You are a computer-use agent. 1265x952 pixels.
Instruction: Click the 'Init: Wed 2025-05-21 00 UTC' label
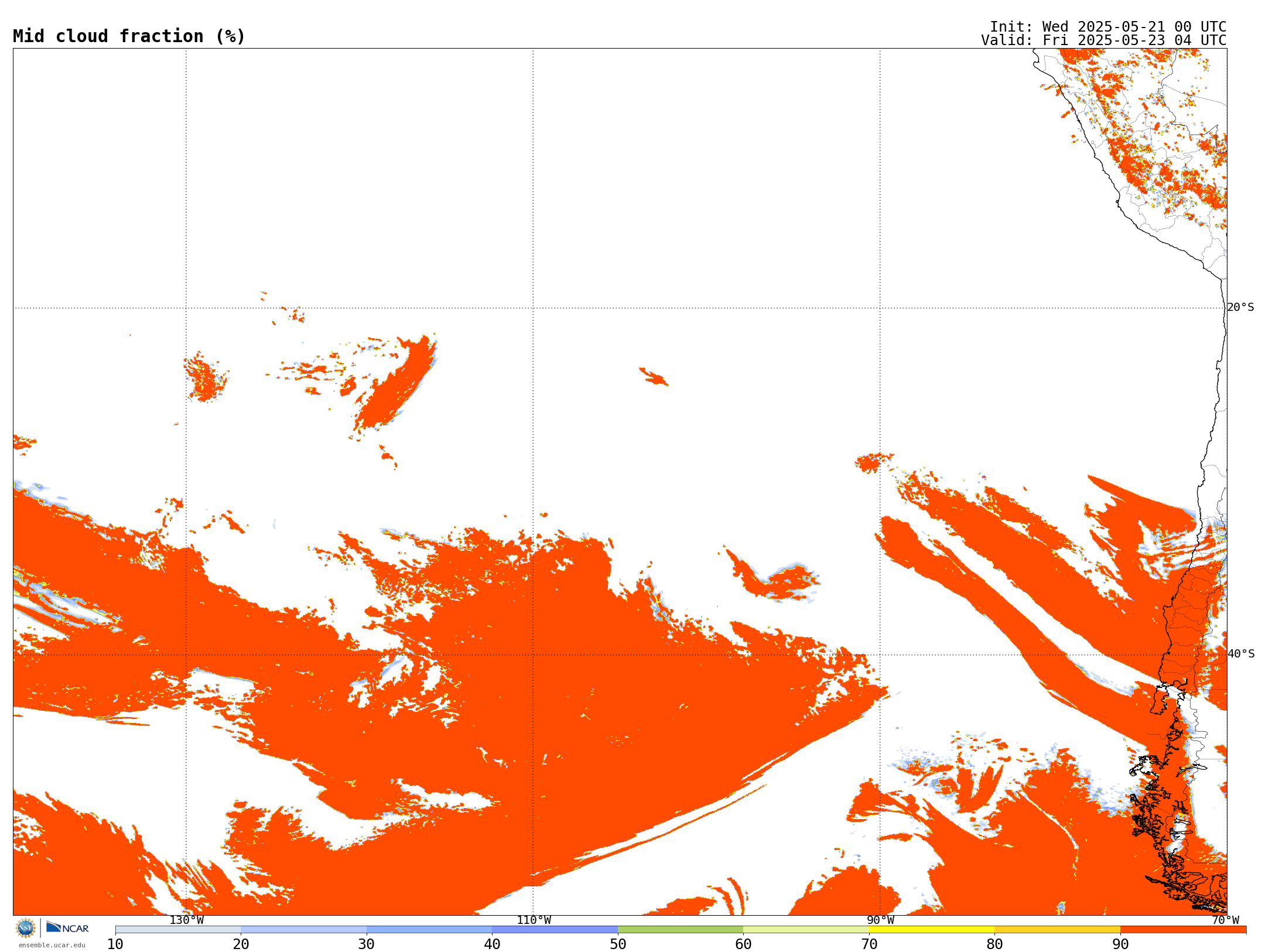click(x=1108, y=27)
